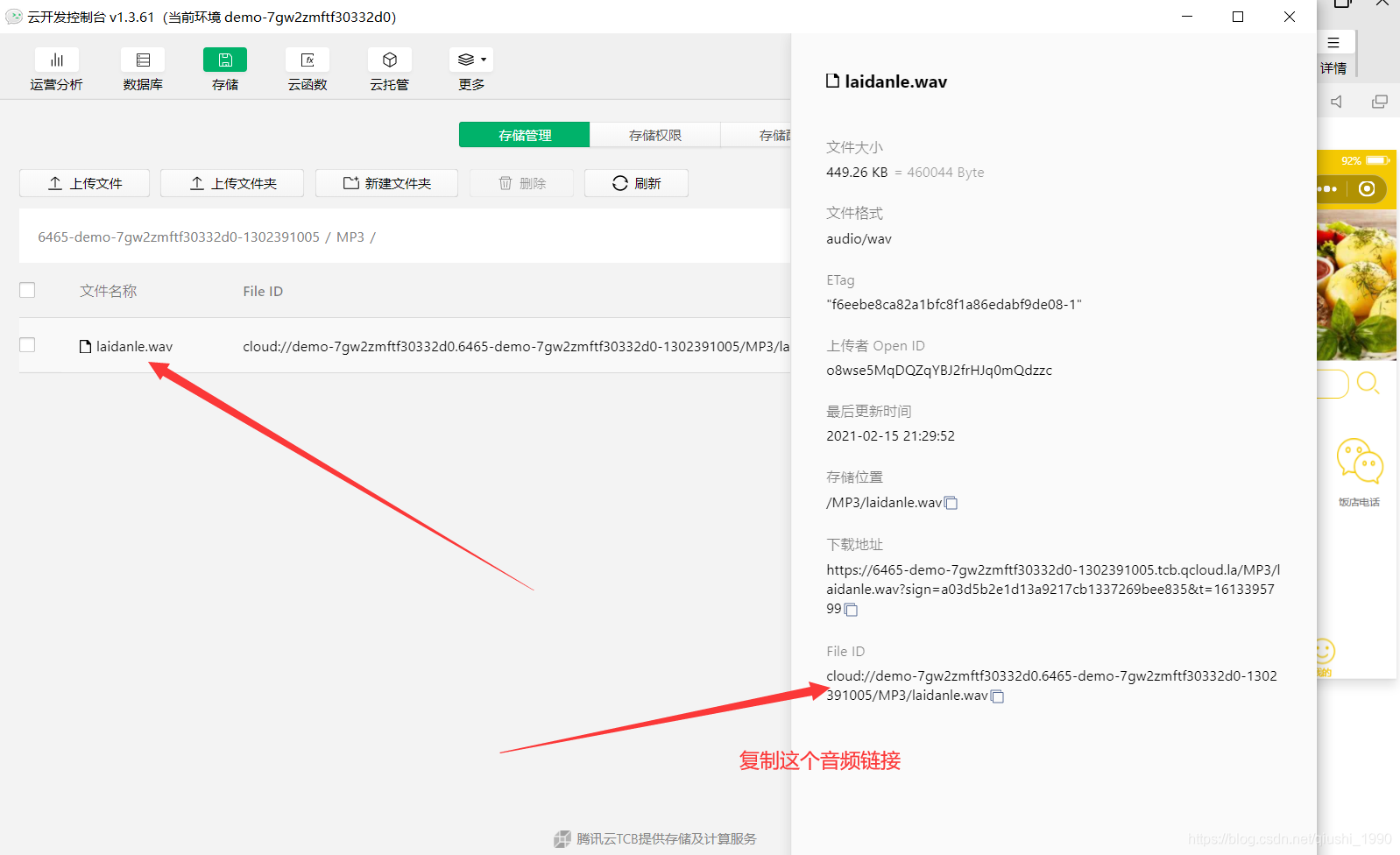This screenshot has height=855, width=1400.
Task: Click the cloud:// File ID text in details
Action: click(1051, 685)
